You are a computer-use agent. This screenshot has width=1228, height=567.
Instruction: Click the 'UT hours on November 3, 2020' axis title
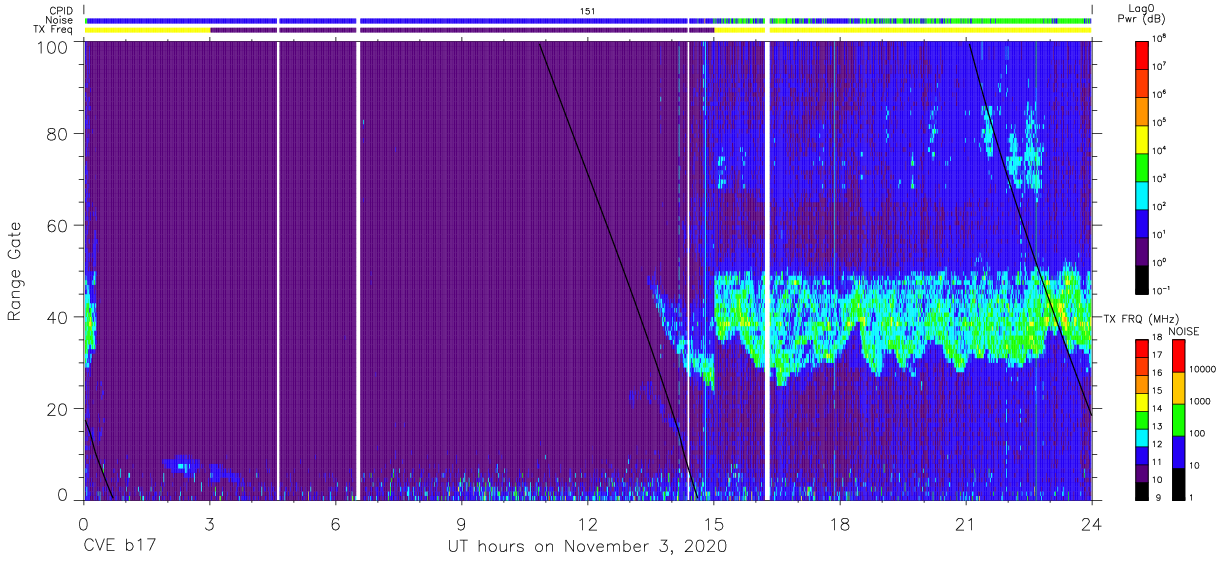tap(587, 547)
